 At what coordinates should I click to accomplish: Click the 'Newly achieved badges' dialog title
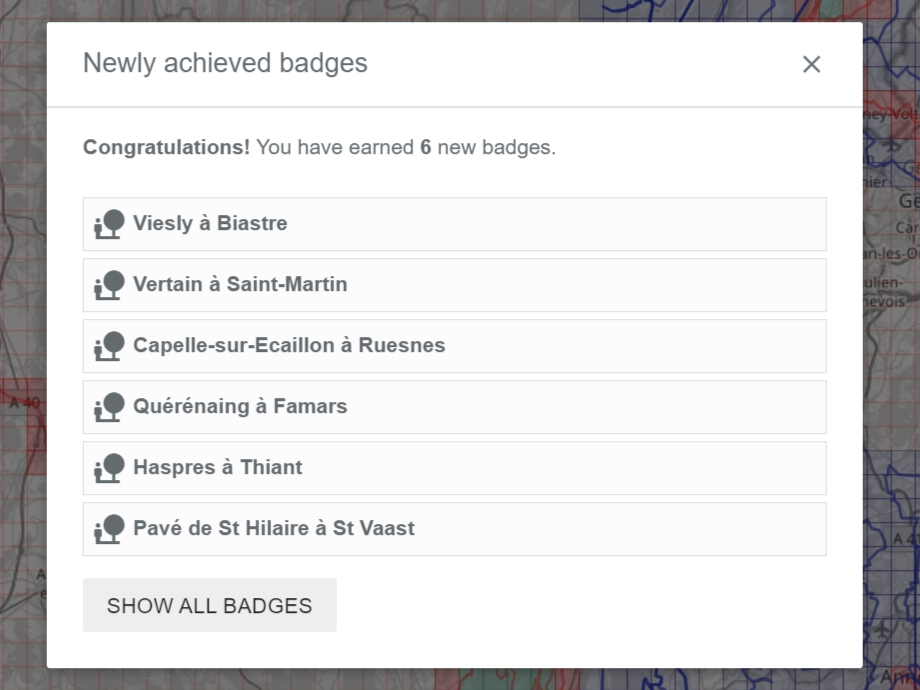coord(225,63)
